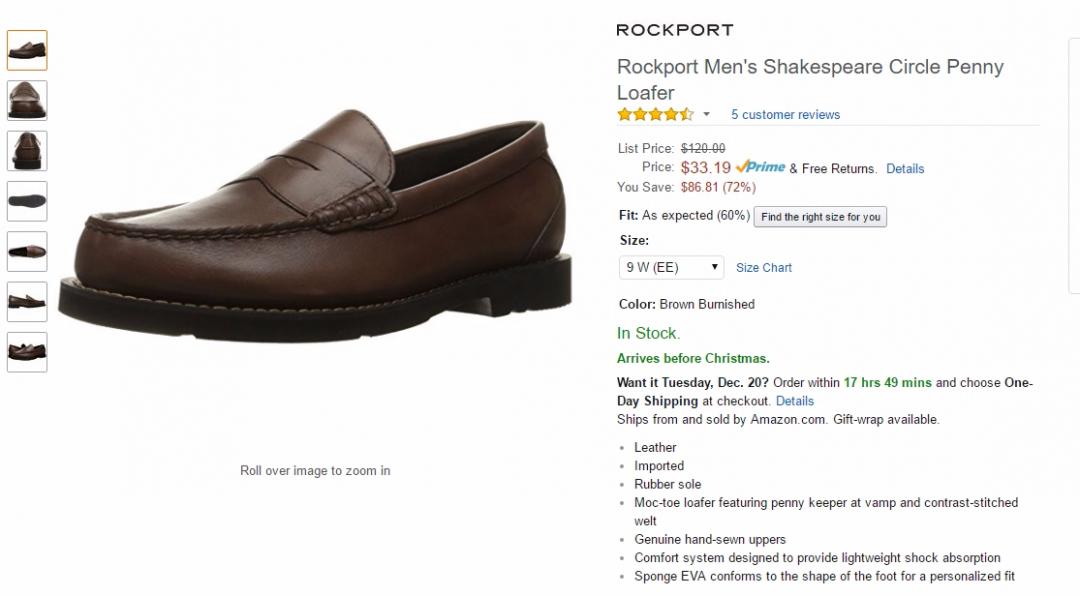
Task: Select the first side-view shoe thumbnail
Action: point(27,50)
